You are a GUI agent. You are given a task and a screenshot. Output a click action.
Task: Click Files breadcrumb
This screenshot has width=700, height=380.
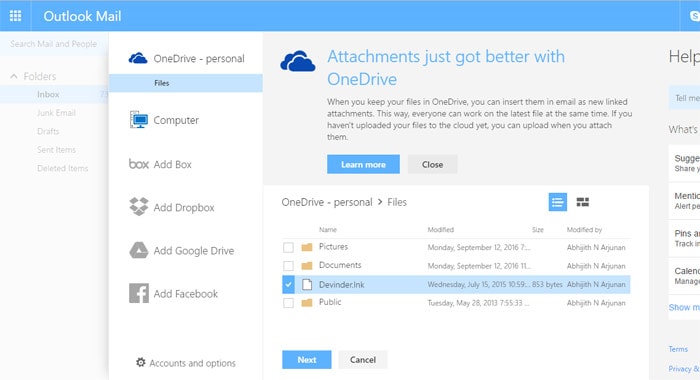(397, 202)
